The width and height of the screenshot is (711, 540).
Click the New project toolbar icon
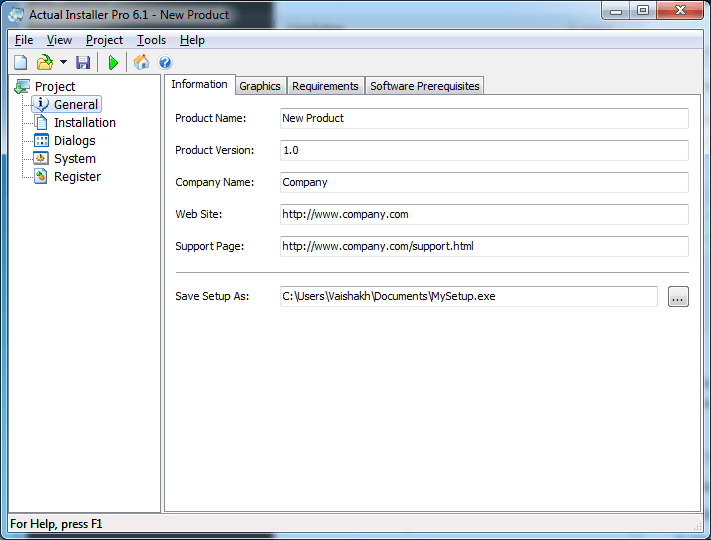[20, 62]
